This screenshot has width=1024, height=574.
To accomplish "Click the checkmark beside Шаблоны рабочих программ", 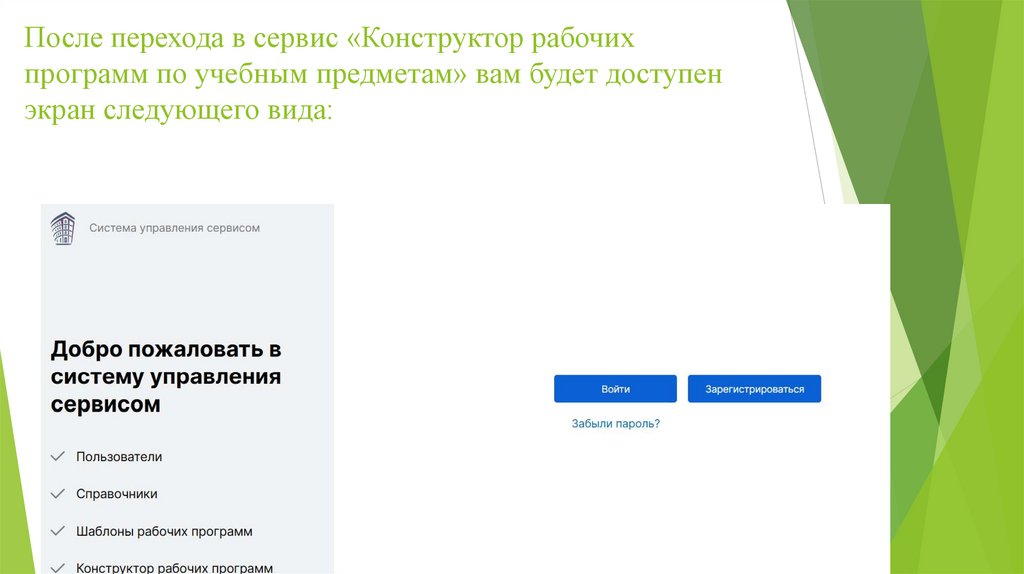I will pos(57,530).
